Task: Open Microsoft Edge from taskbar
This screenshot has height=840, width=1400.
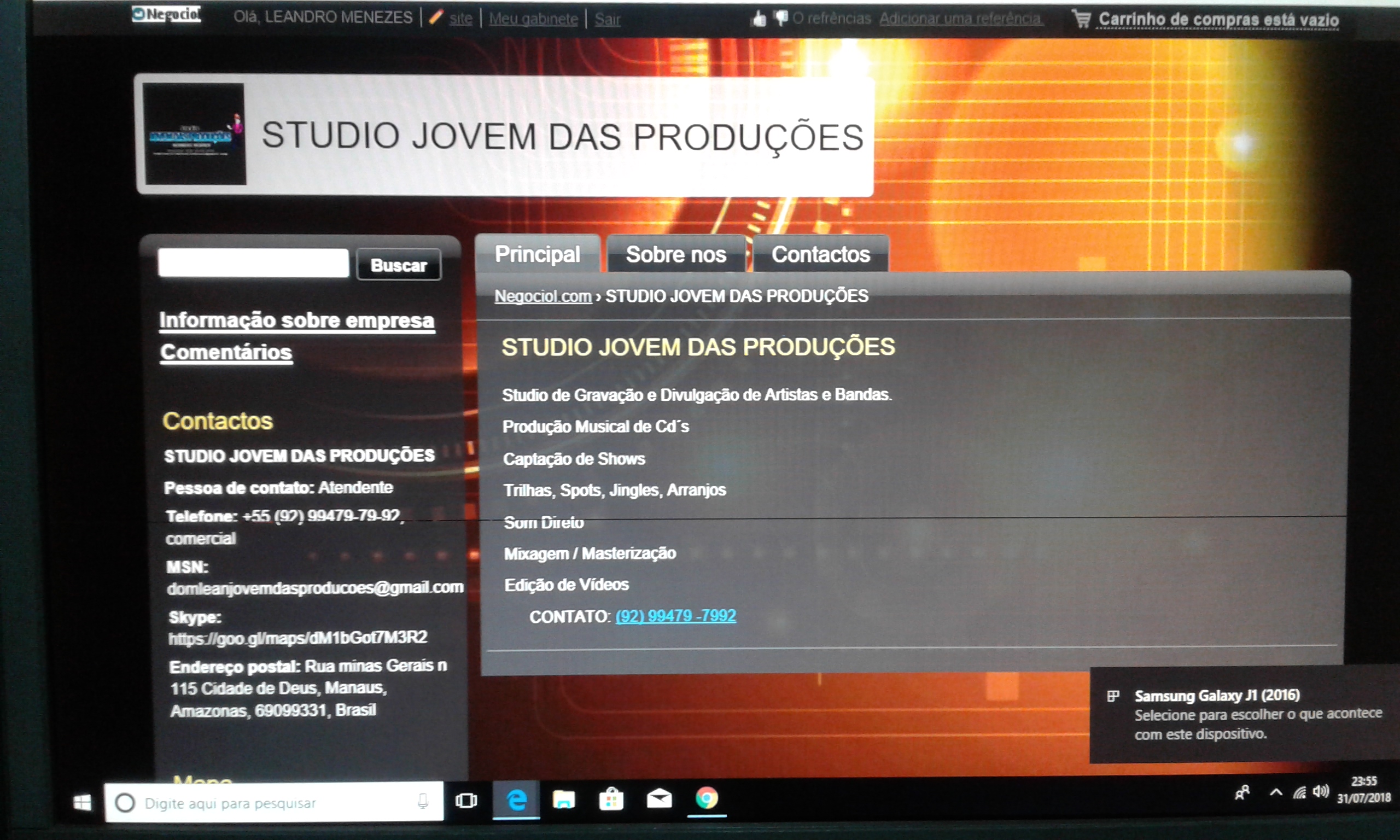Action: [x=516, y=800]
